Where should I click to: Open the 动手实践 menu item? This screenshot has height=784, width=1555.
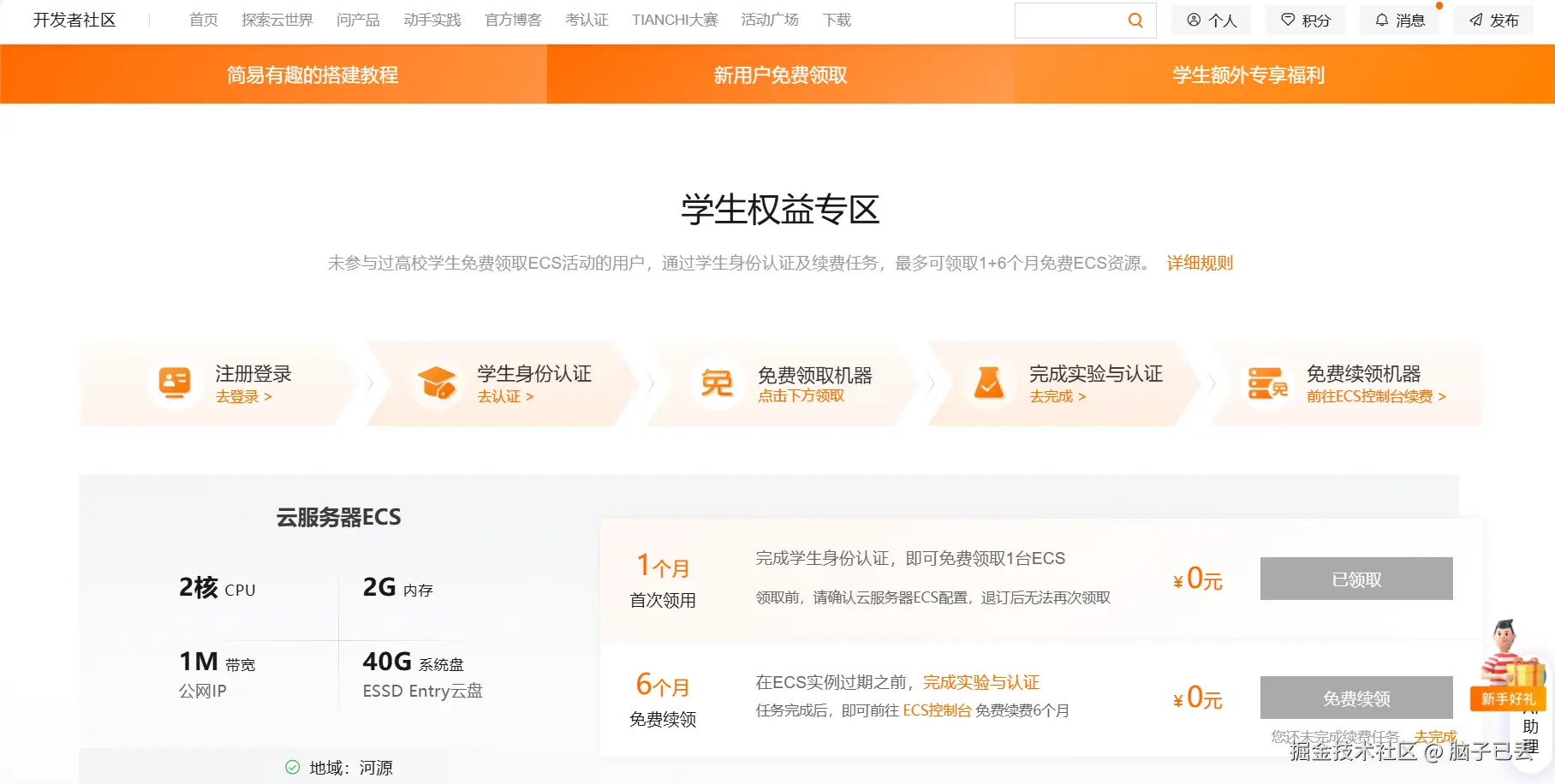(x=432, y=20)
